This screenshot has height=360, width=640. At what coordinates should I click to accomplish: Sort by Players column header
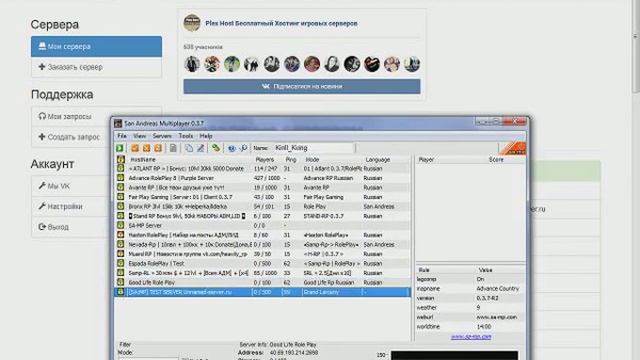tap(265, 160)
